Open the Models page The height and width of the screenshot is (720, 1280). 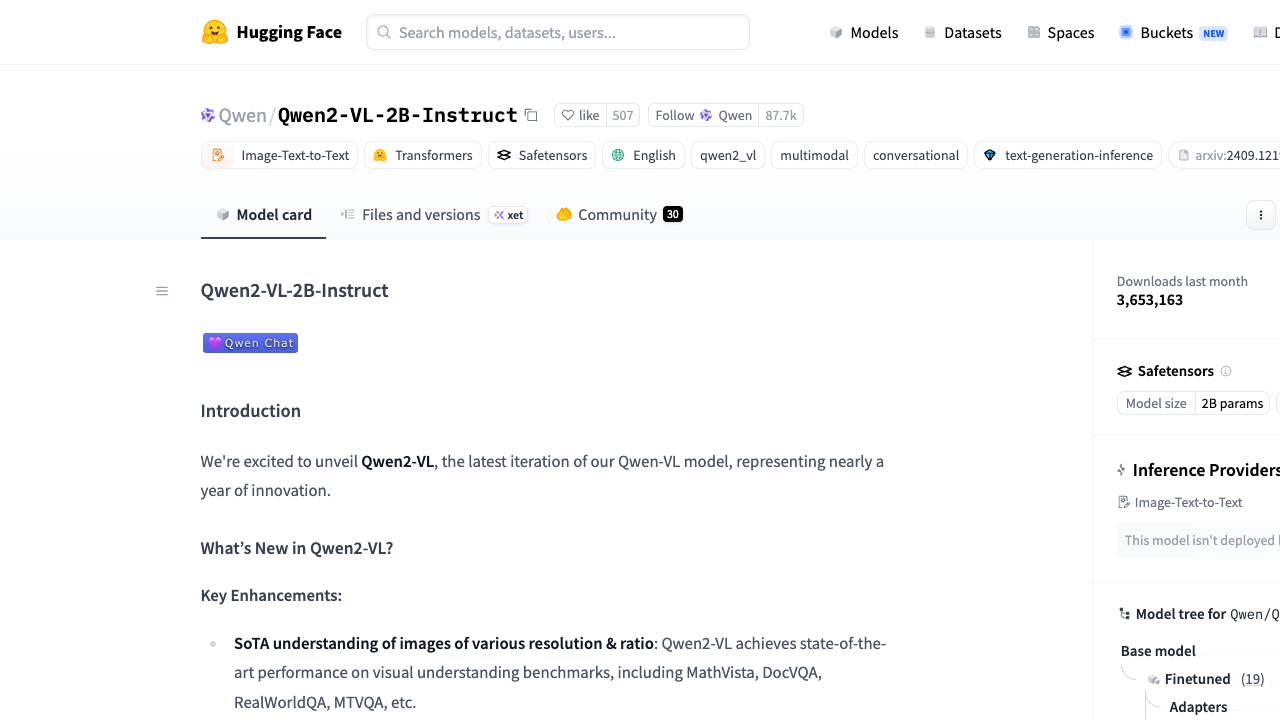864,32
